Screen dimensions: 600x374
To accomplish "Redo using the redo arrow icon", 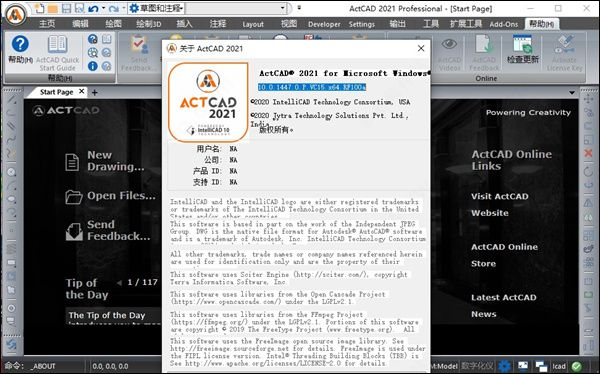I will (x=114, y=8).
